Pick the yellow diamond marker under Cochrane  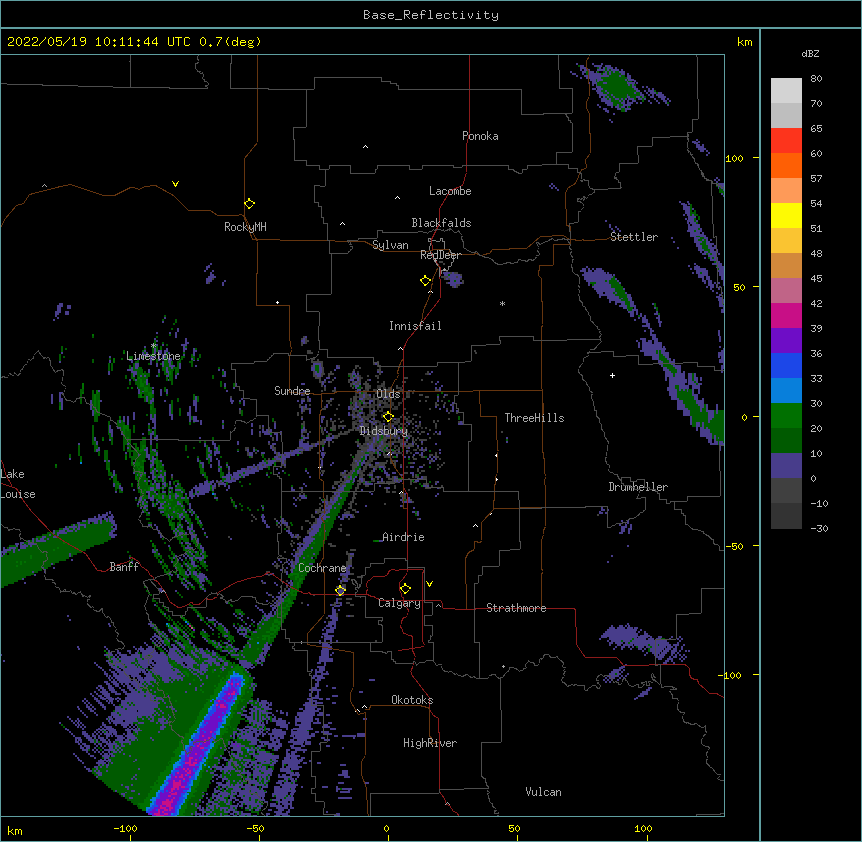(340, 590)
